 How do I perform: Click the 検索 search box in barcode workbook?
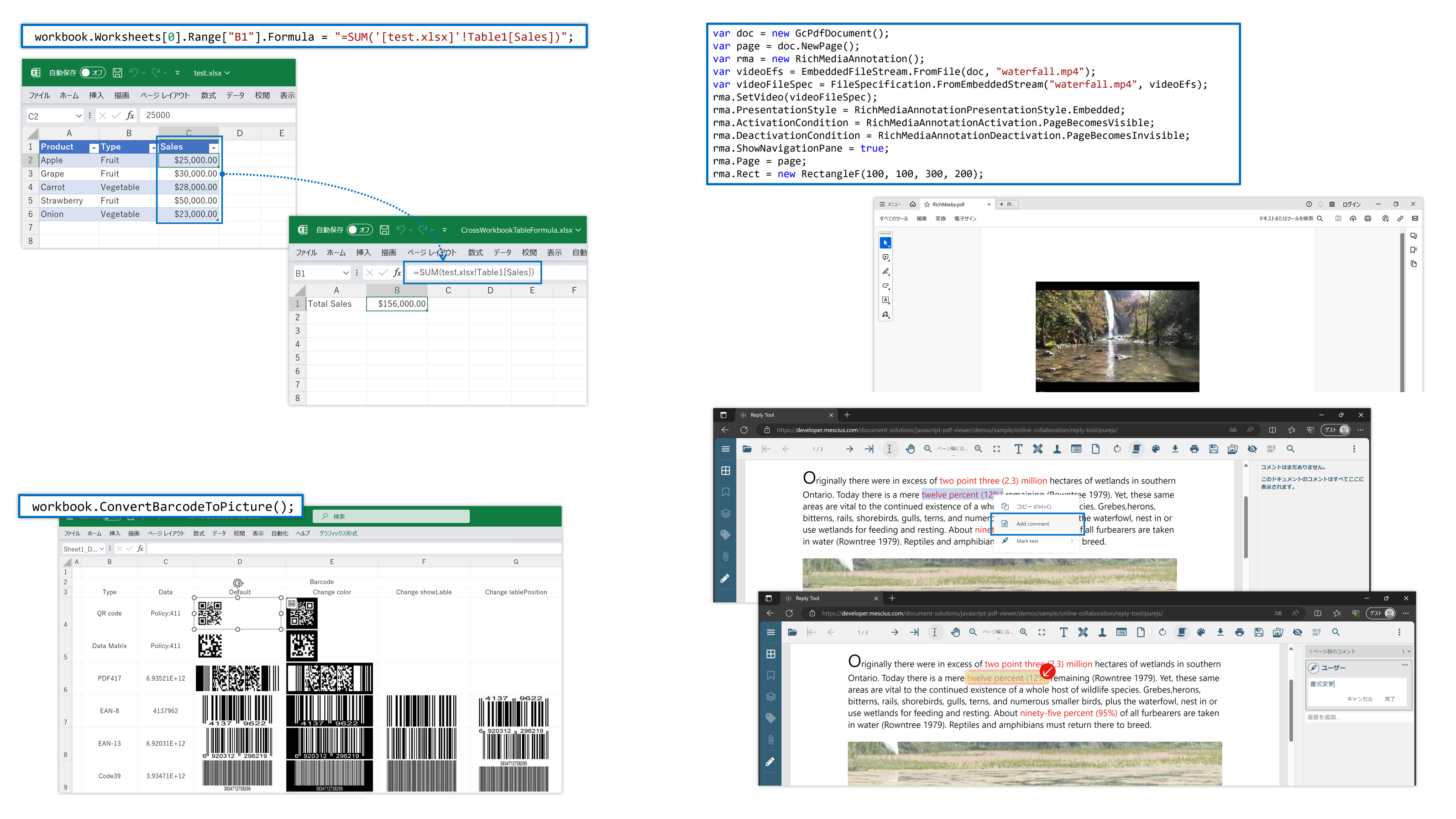coord(391,516)
